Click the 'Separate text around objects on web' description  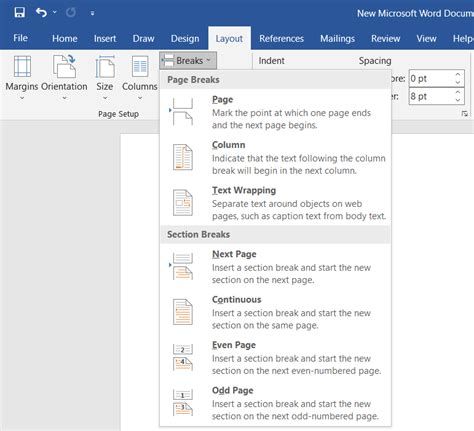point(287,204)
